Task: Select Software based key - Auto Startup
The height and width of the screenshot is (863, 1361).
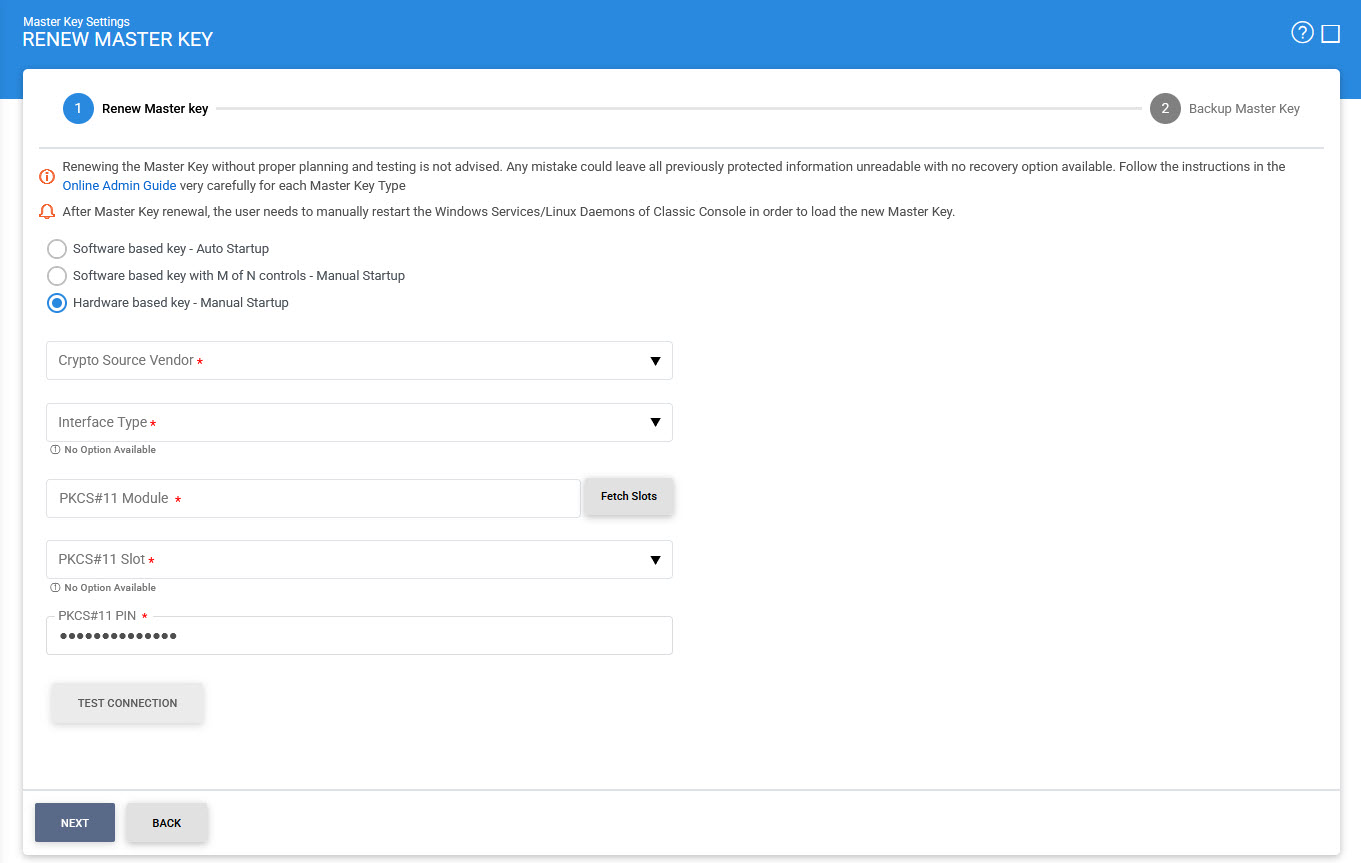Action: point(57,249)
